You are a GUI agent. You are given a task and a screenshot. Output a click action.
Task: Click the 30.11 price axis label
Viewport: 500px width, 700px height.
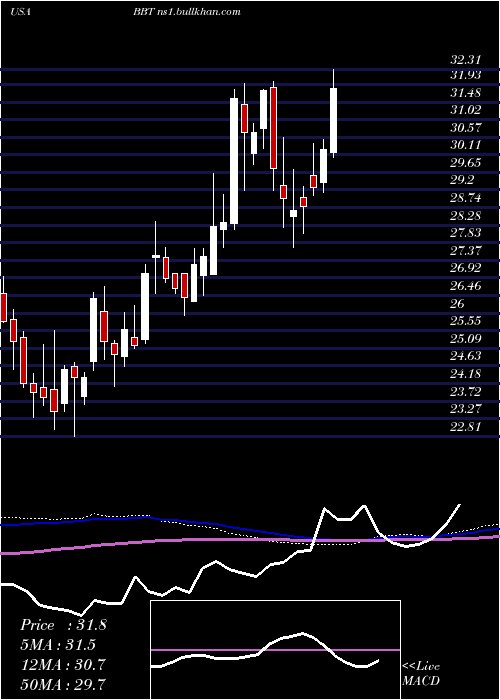pyautogui.click(x=466, y=145)
